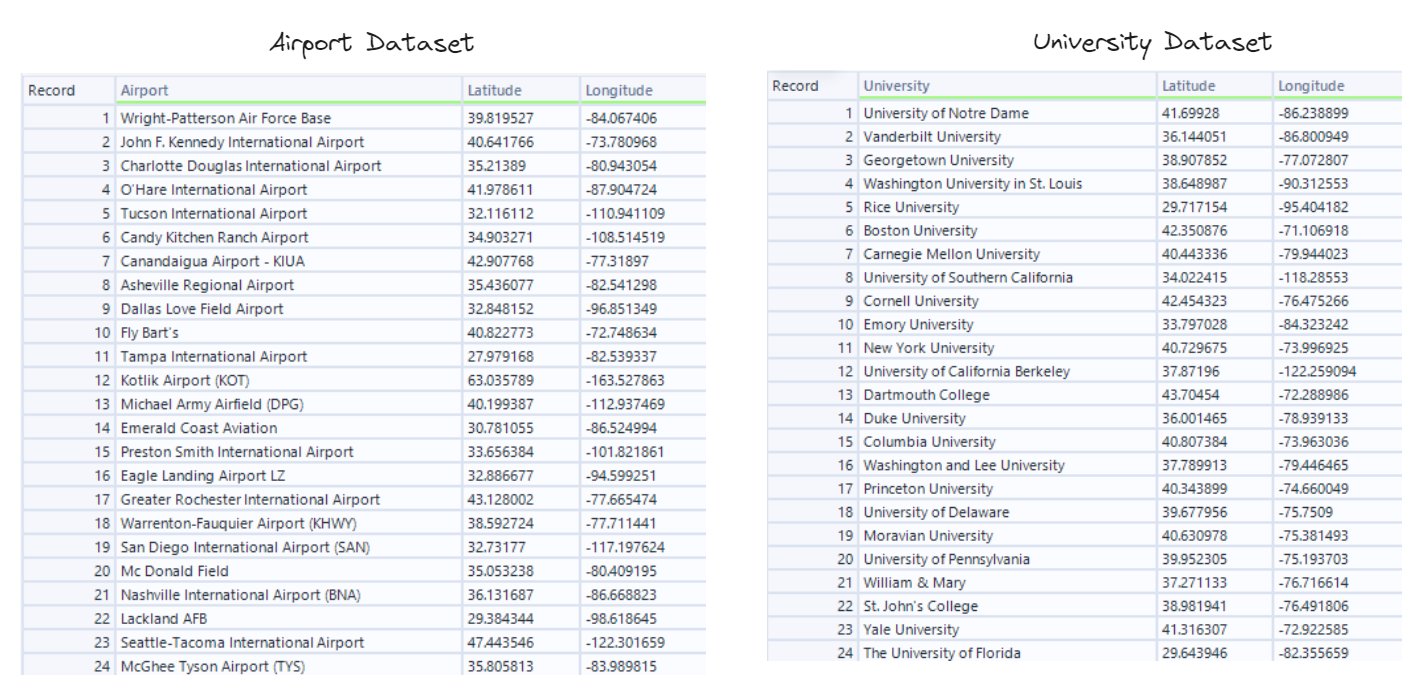Image resolution: width=1423 pixels, height=695 pixels.
Task: Click the Airport Dataset title text
Action: 372,43
